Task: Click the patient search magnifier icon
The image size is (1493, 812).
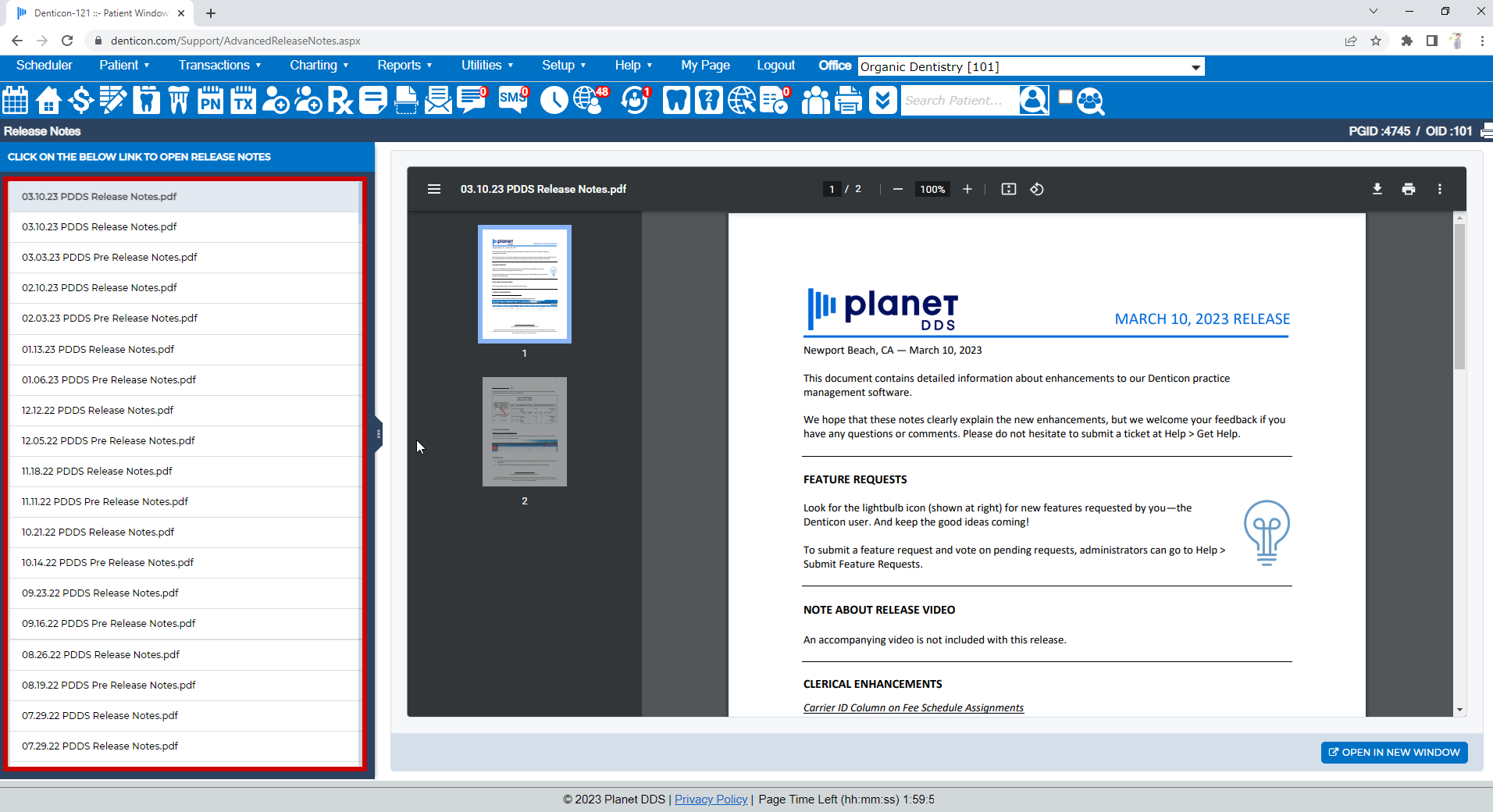Action: (x=1034, y=101)
